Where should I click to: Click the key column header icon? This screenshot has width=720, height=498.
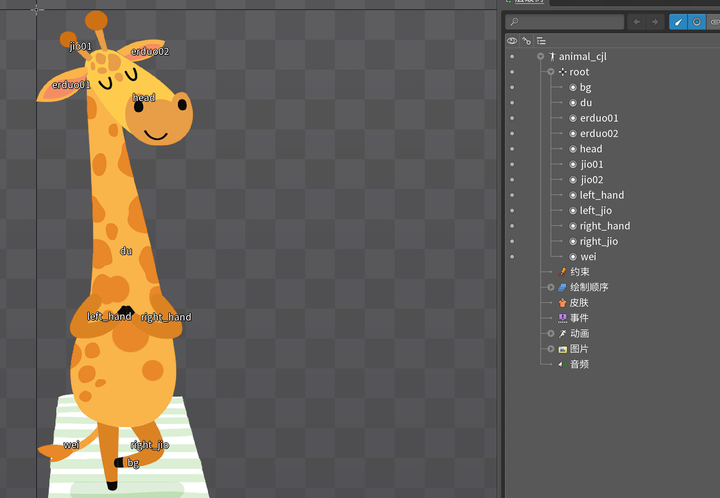526,41
